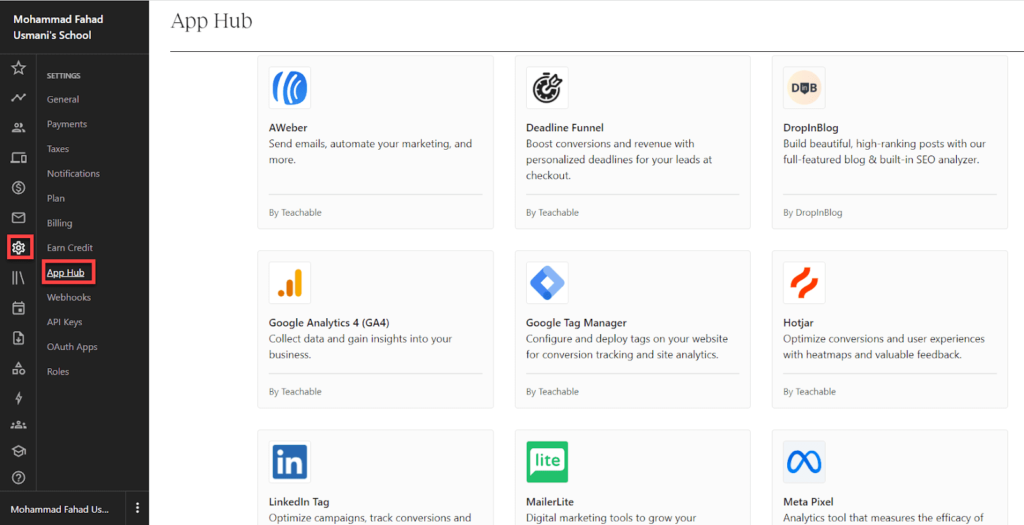
Task: Open the Meta Pixel card title
Action: click(808, 502)
